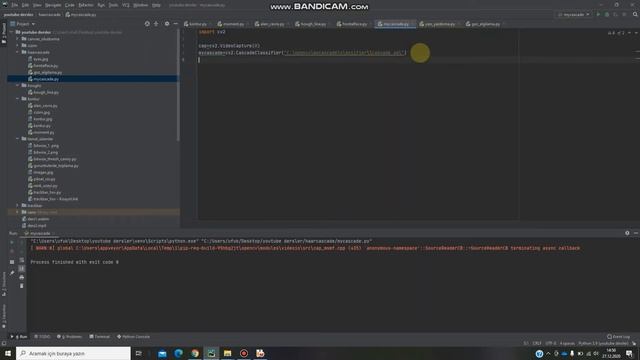
Task: Open the Event Log button
Action: (618, 337)
